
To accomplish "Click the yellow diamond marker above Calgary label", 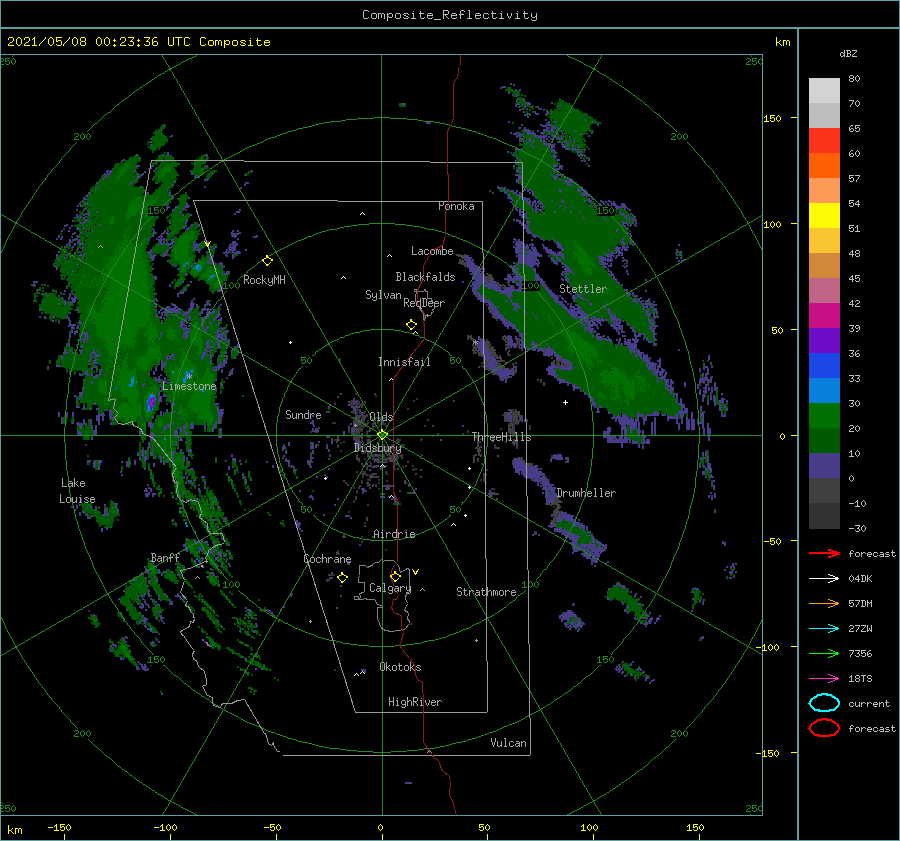I will pyautogui.click(x=395, y=576).
